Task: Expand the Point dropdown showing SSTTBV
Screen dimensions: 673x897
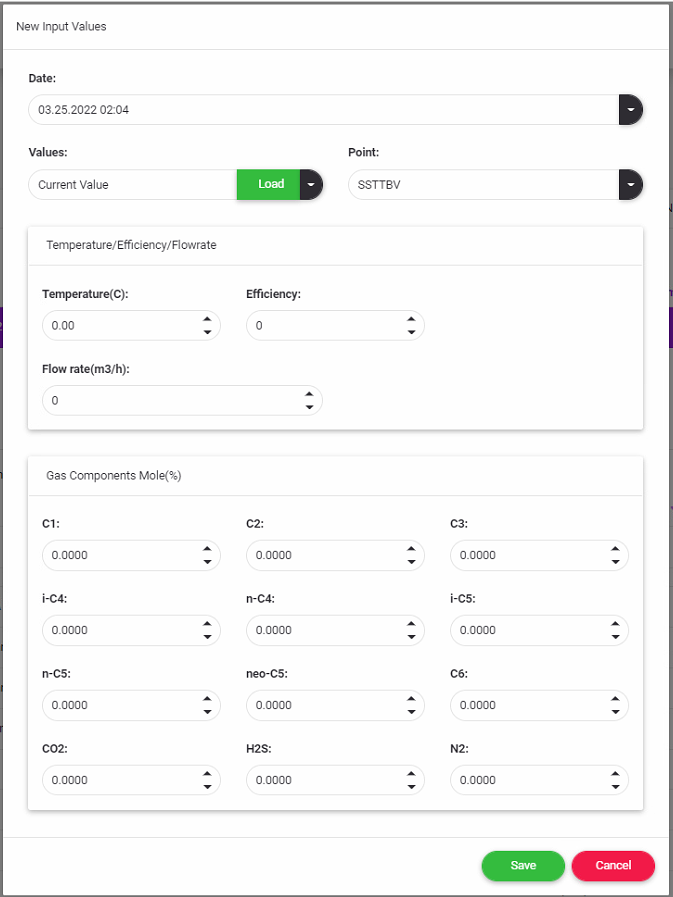Action: 630,185
